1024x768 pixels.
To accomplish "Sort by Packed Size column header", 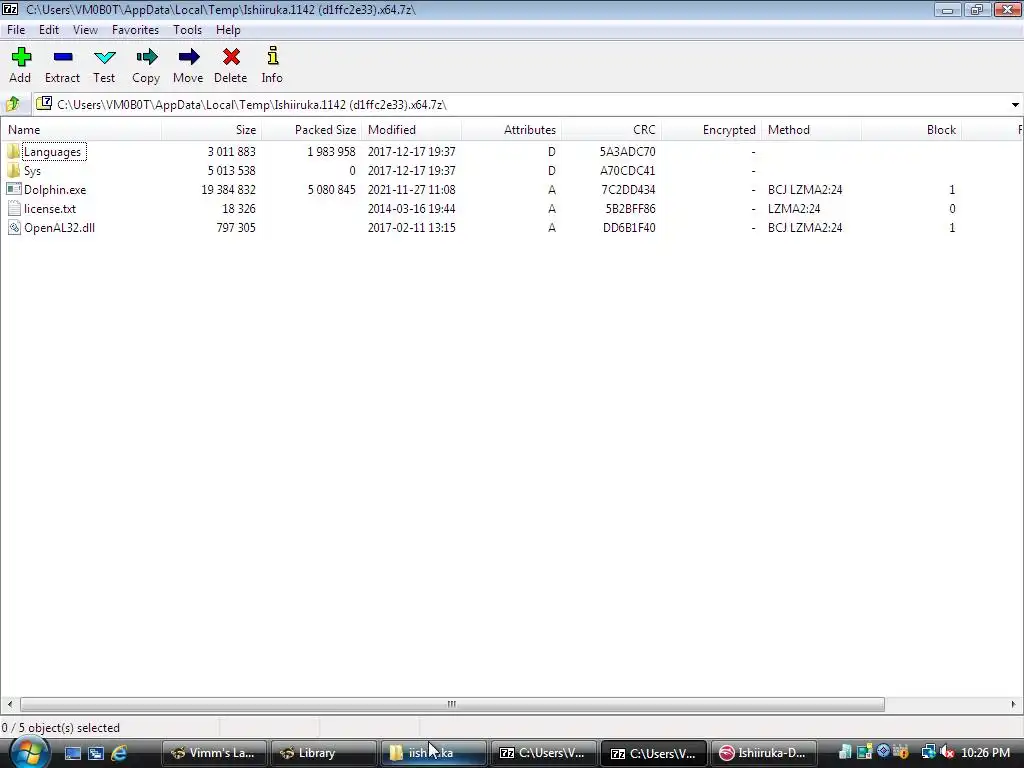I will point(312,129).
